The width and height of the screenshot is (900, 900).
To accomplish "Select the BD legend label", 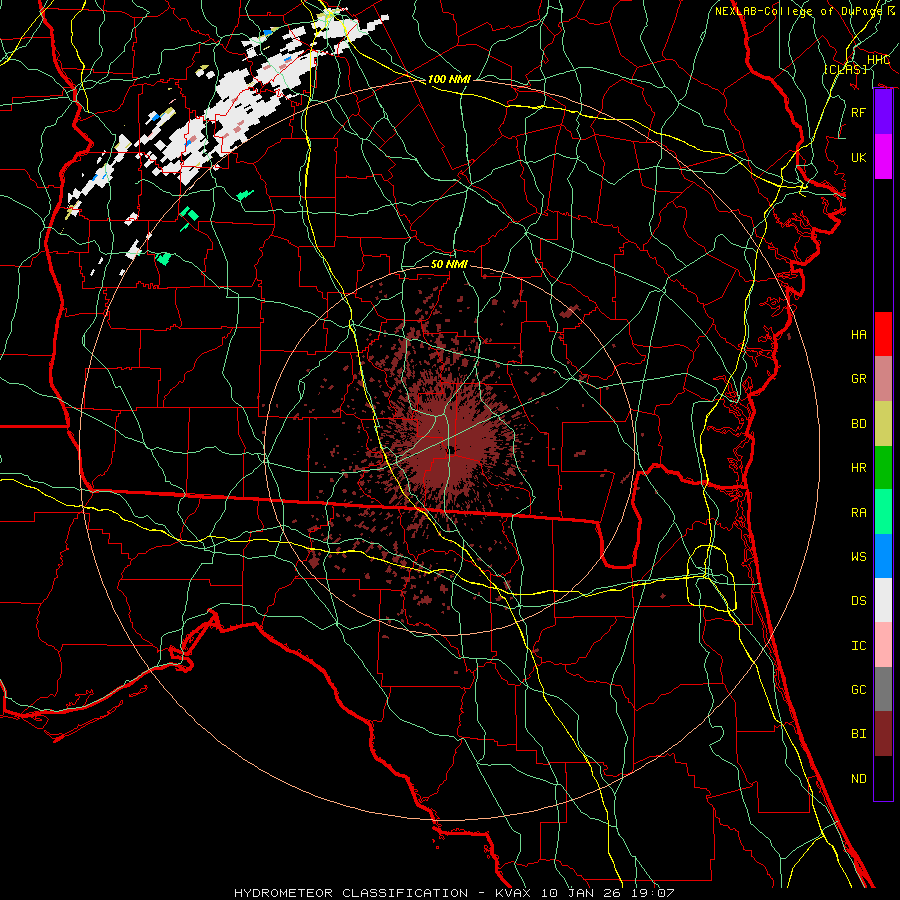I will 858,424.
